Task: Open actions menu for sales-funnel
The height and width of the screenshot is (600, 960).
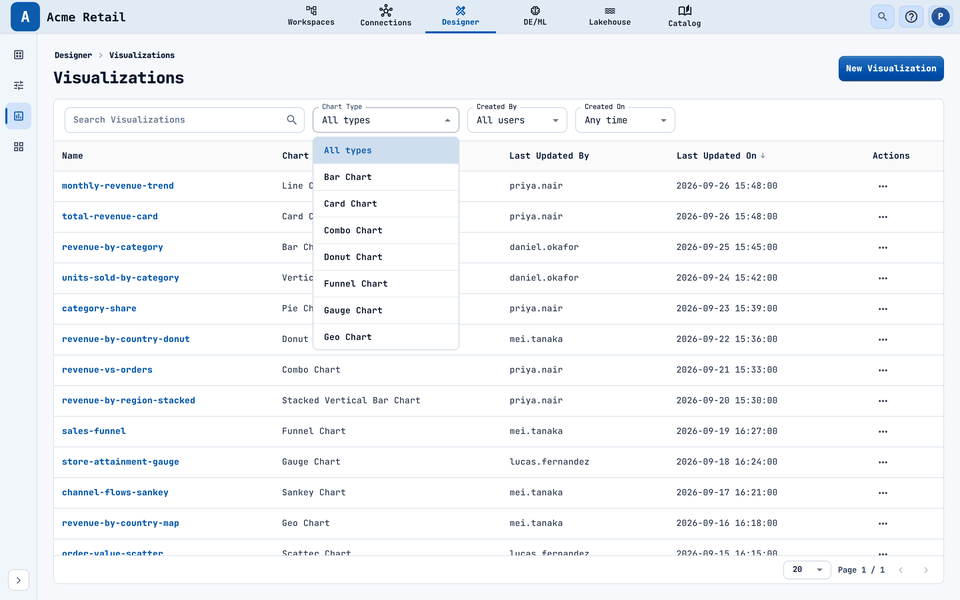Action: 882,431
